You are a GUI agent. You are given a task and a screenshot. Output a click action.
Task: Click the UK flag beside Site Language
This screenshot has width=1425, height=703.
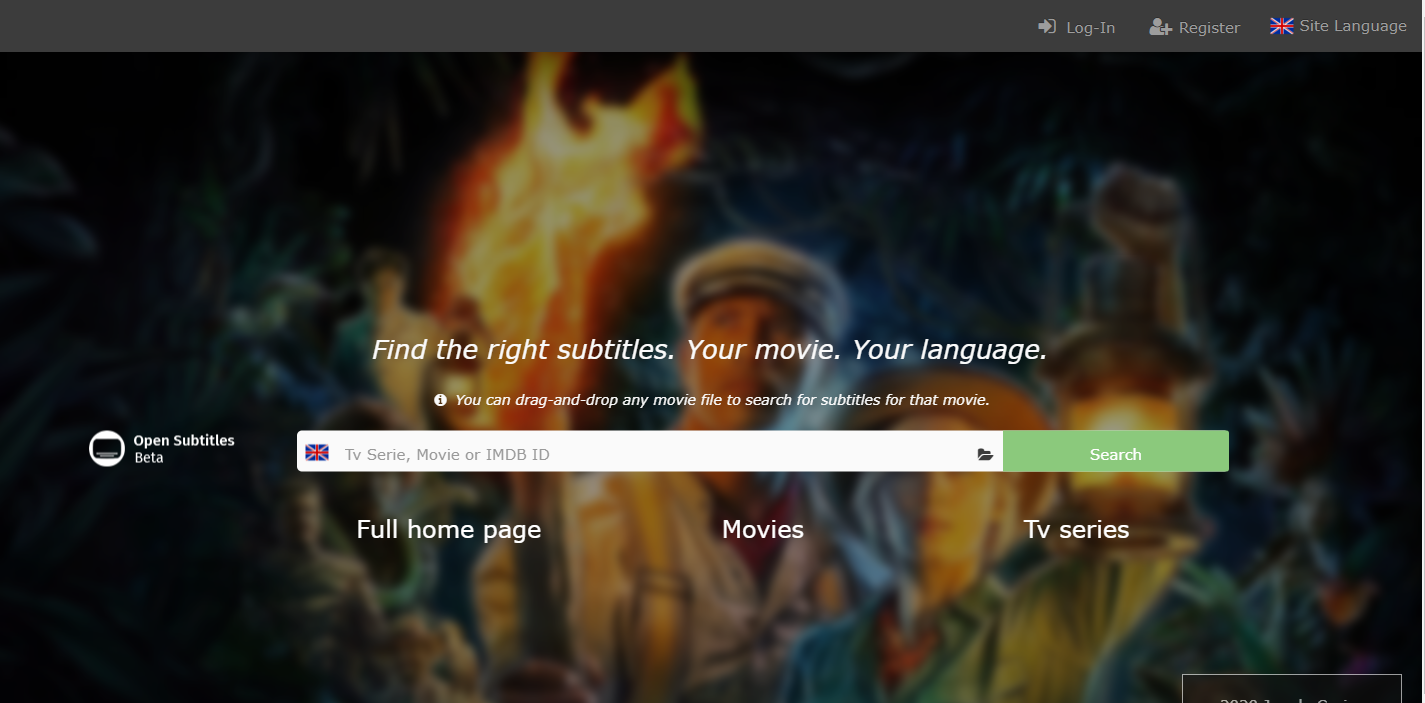(x=1281, y=26)
